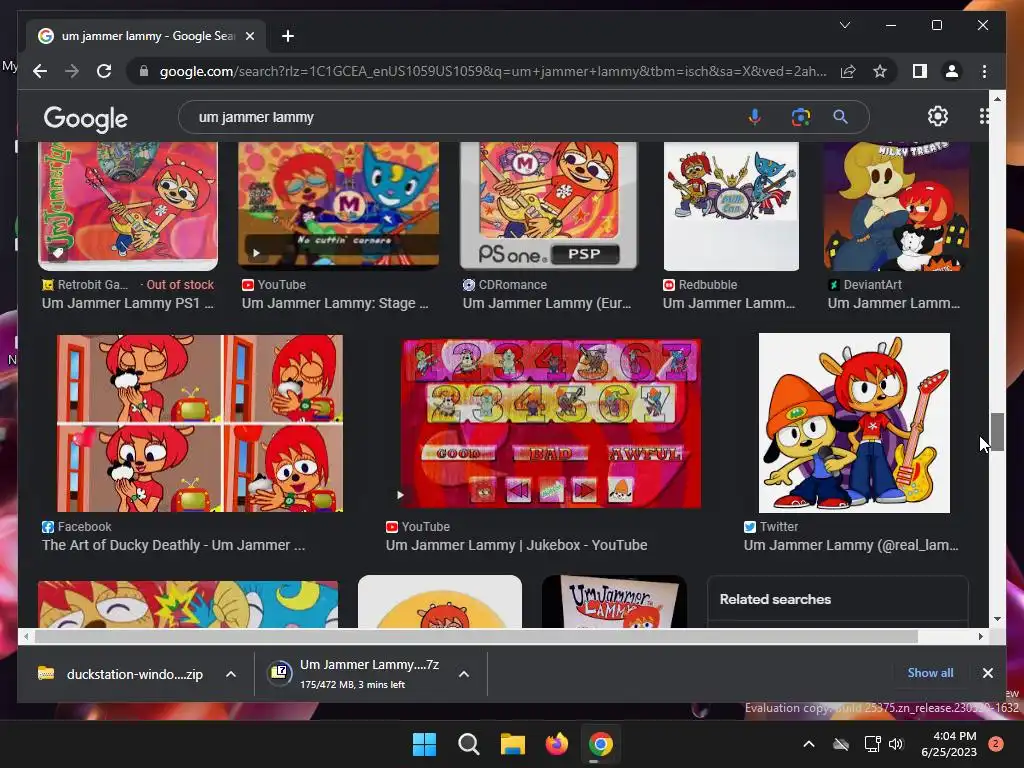This screenshot has width=1024, height=768.
Task: Click 'Um Jammer Lammy: Stage' title link
Action: [335, 303]
